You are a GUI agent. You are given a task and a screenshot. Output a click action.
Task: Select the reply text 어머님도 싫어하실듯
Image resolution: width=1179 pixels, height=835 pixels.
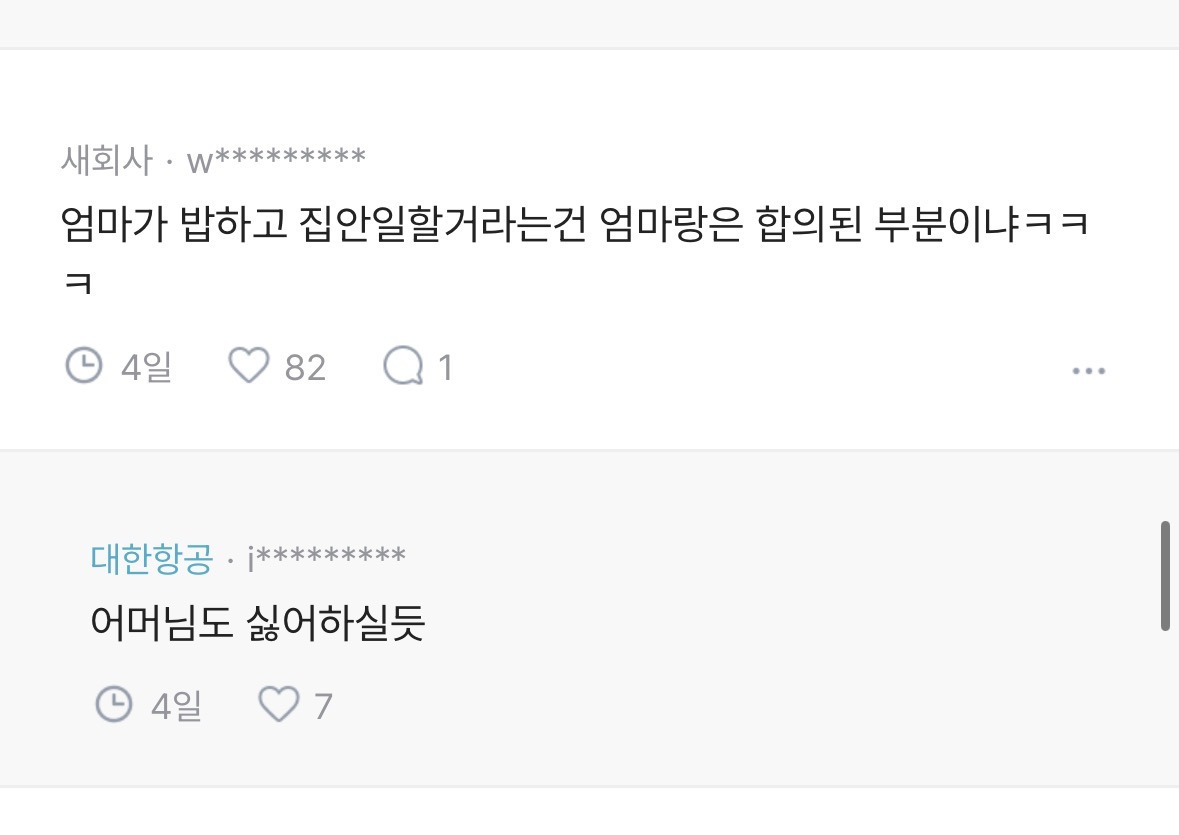pyautogui.click(x=258, y=624)
